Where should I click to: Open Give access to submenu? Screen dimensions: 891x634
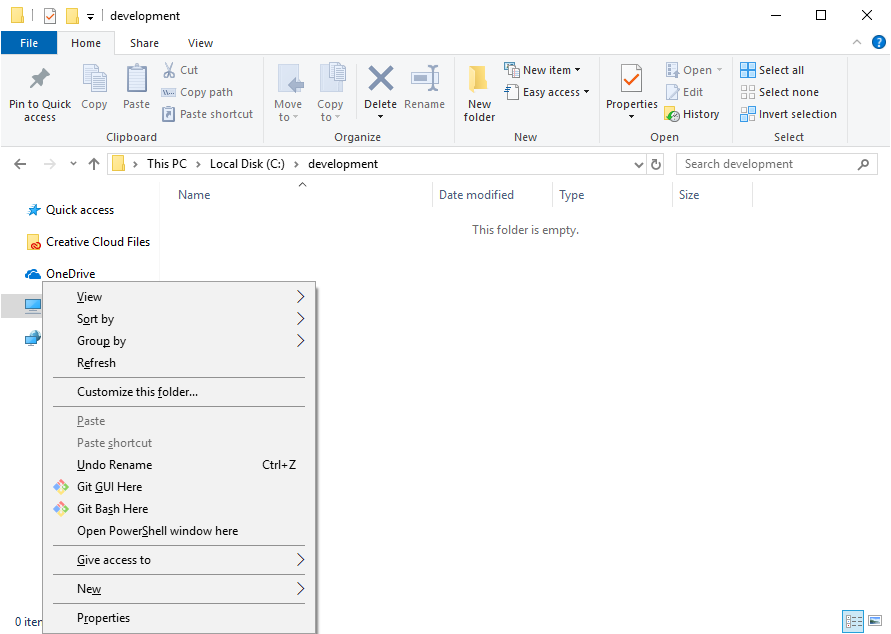click(x=179, y=560)
